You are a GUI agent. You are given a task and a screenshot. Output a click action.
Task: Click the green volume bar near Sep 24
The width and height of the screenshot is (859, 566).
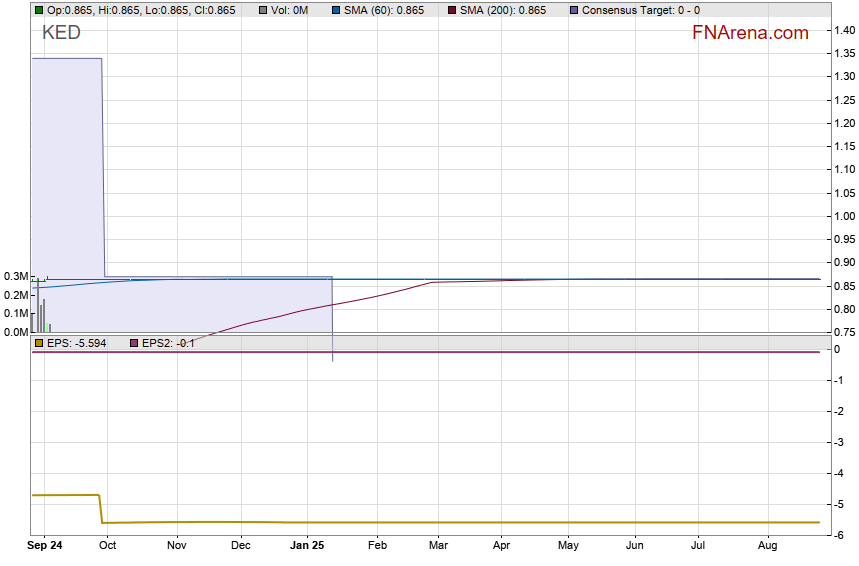click(49, 327)
